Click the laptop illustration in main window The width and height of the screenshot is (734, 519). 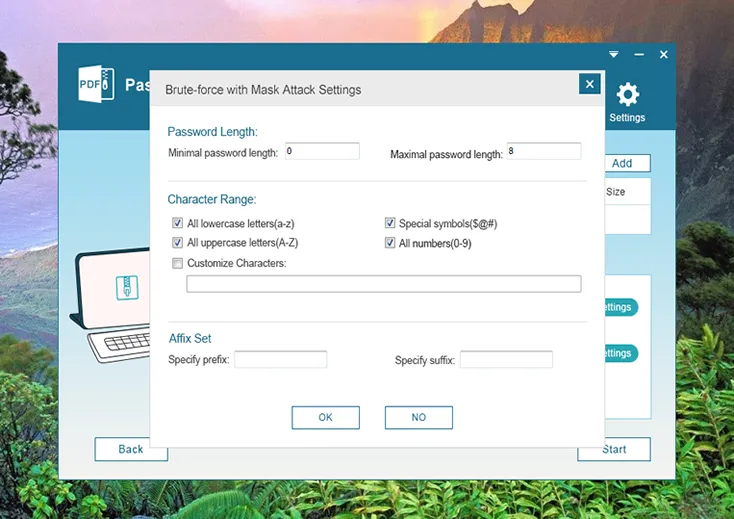click(x=110, y=304)
